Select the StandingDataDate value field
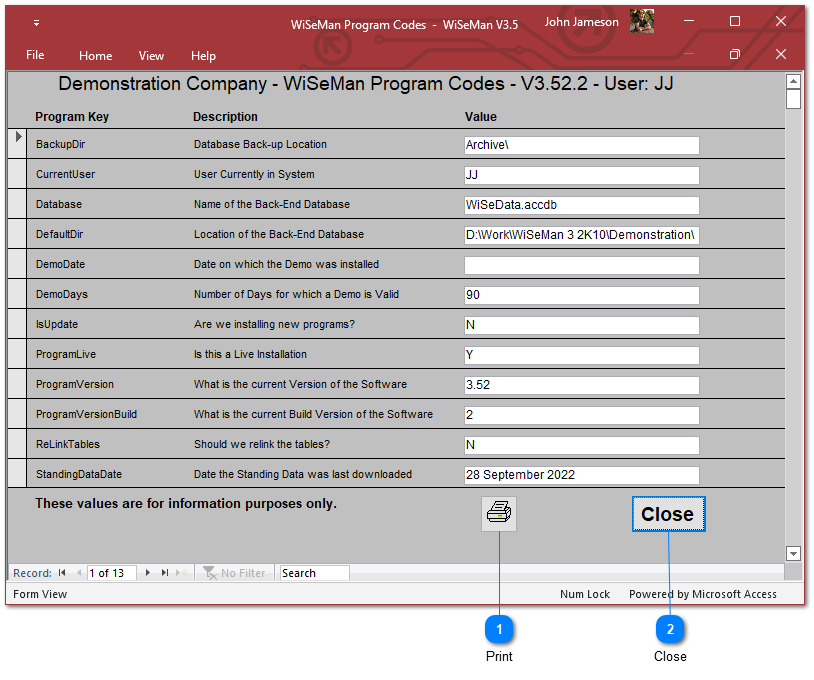 click(581, 475)
